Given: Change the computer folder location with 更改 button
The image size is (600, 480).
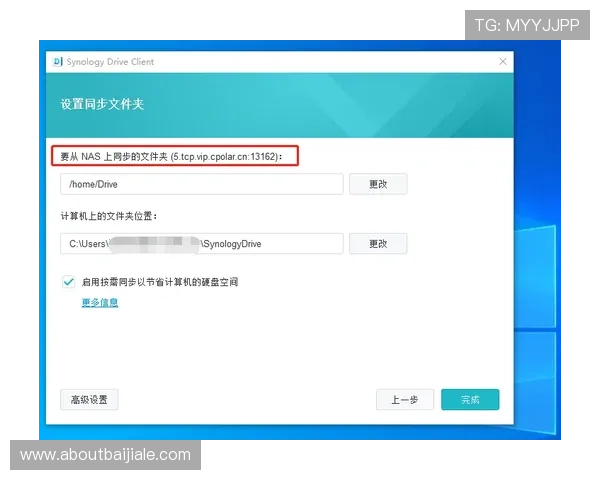Looking at the screenshot, I should click(x=378, y=244).
